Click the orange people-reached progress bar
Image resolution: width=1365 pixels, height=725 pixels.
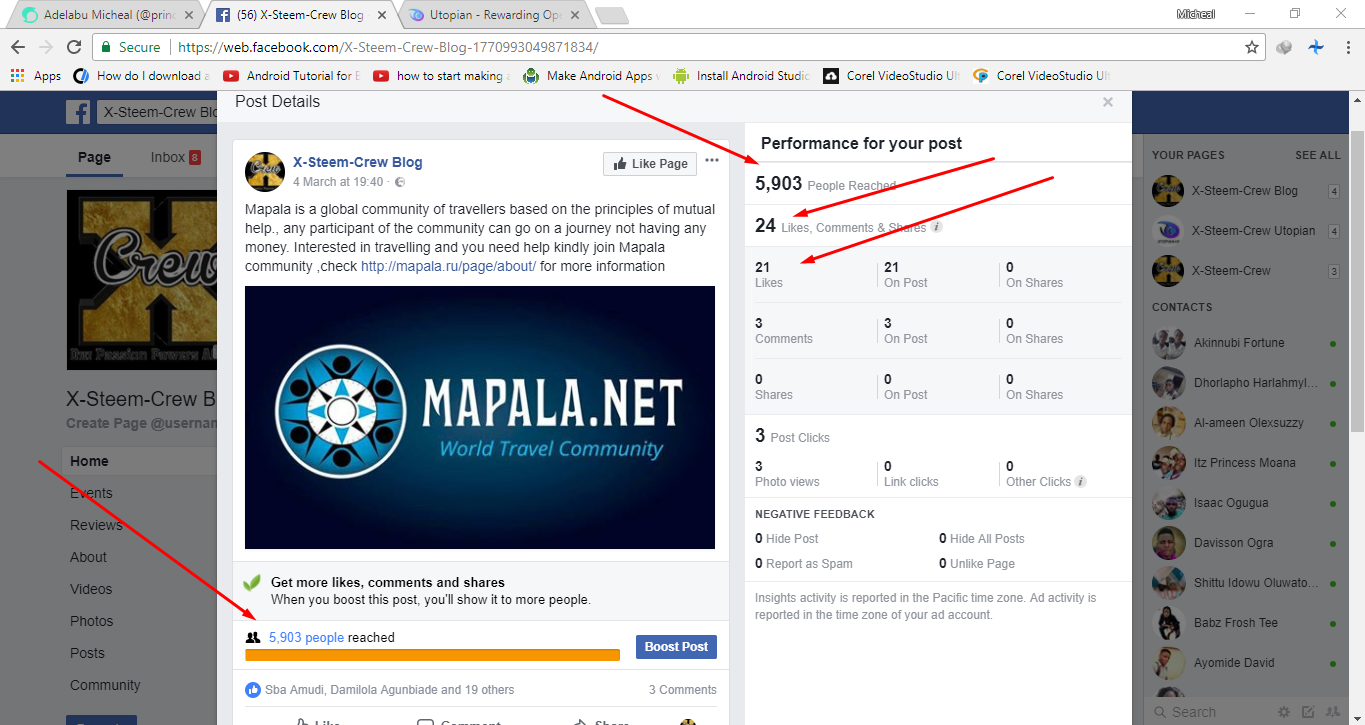[x=432, y=655]
